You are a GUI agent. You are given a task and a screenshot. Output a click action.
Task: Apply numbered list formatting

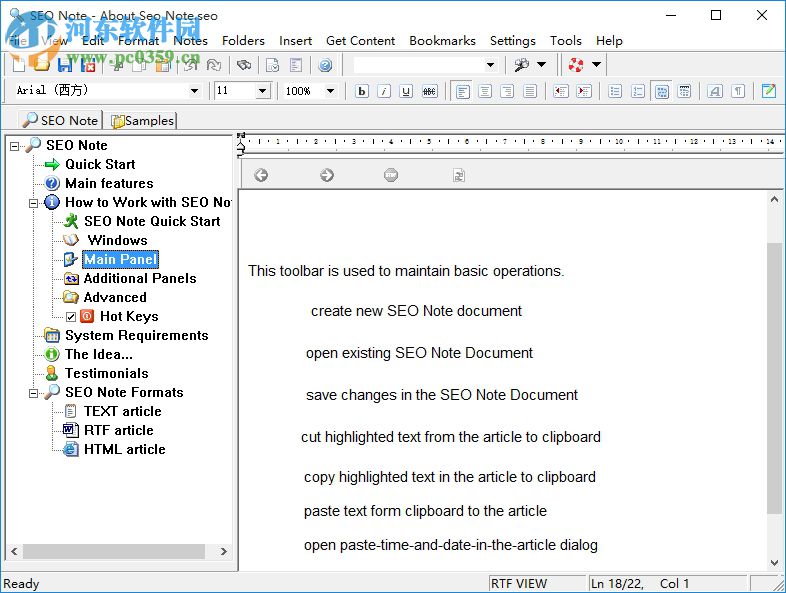point(638,91)
